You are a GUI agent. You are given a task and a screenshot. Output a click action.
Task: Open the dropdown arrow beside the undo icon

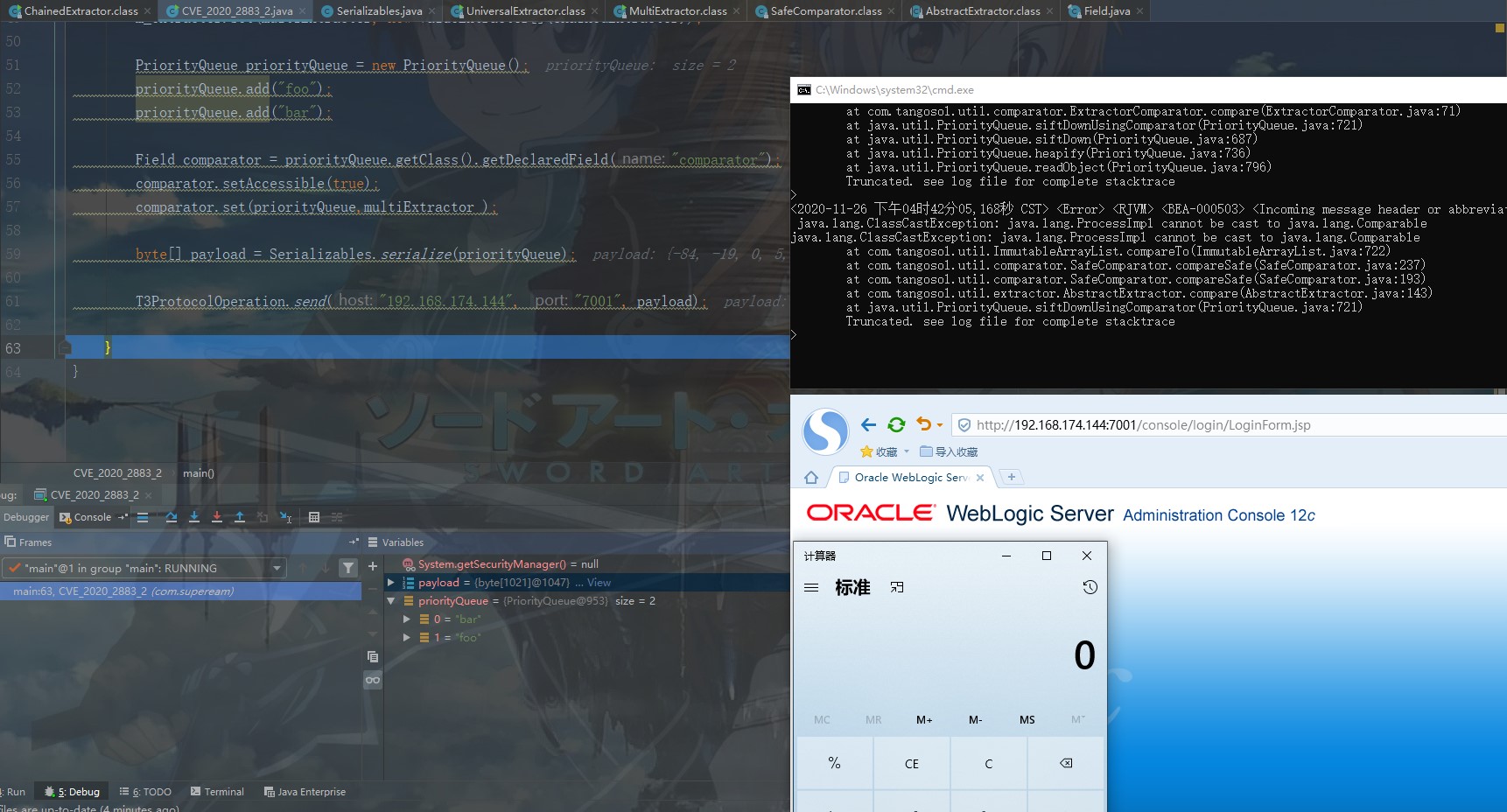[x=940, y=425]
